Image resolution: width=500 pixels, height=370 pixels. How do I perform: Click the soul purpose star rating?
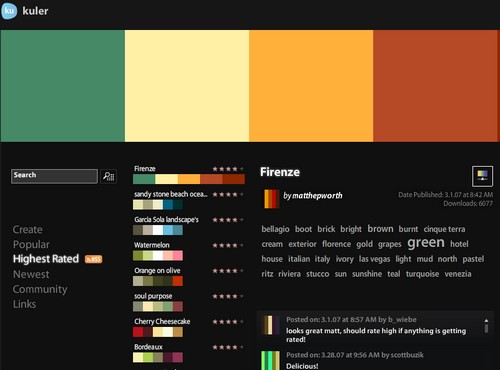pos(228,296)
